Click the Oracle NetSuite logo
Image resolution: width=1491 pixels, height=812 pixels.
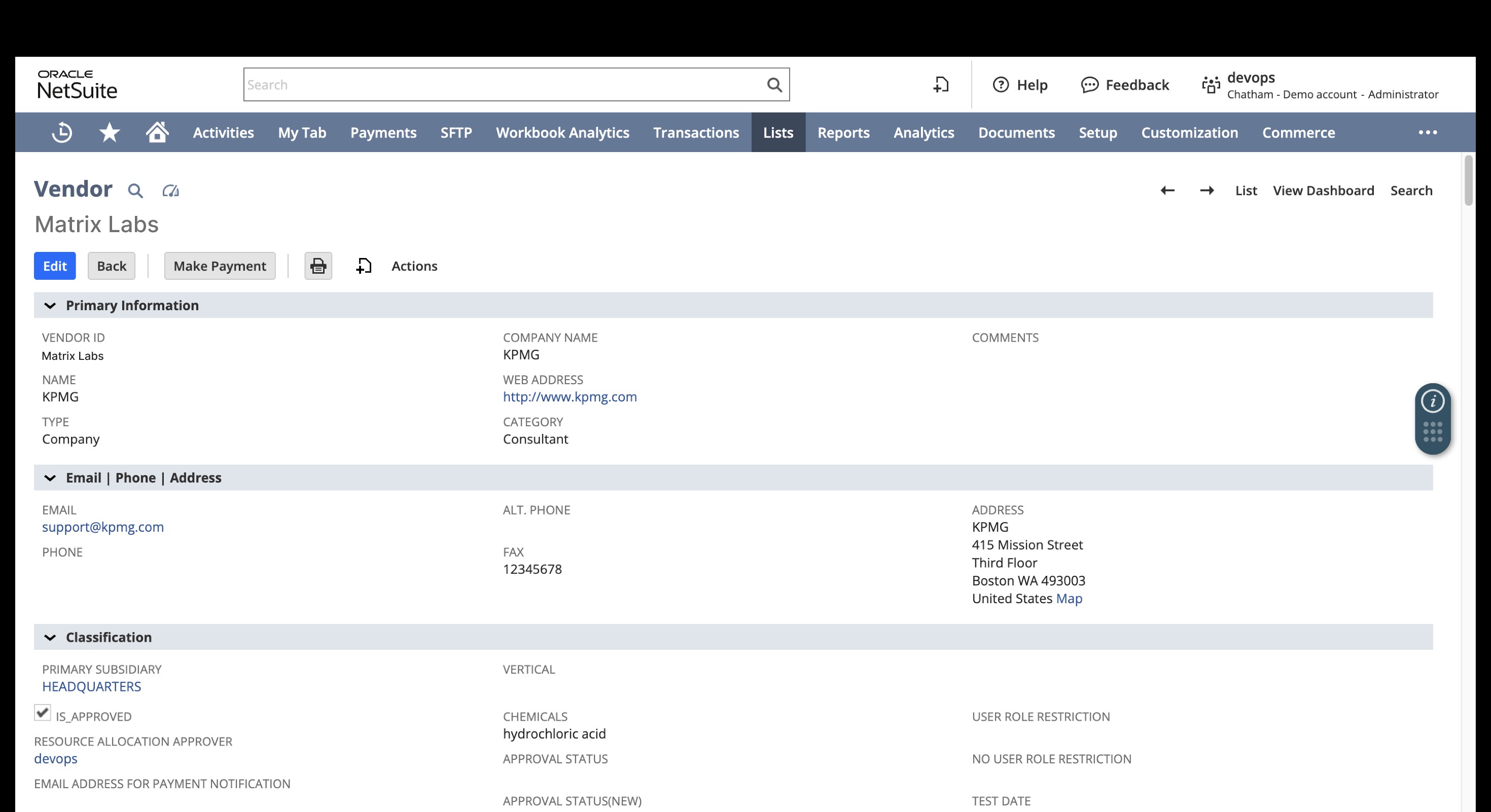(77, 85)
